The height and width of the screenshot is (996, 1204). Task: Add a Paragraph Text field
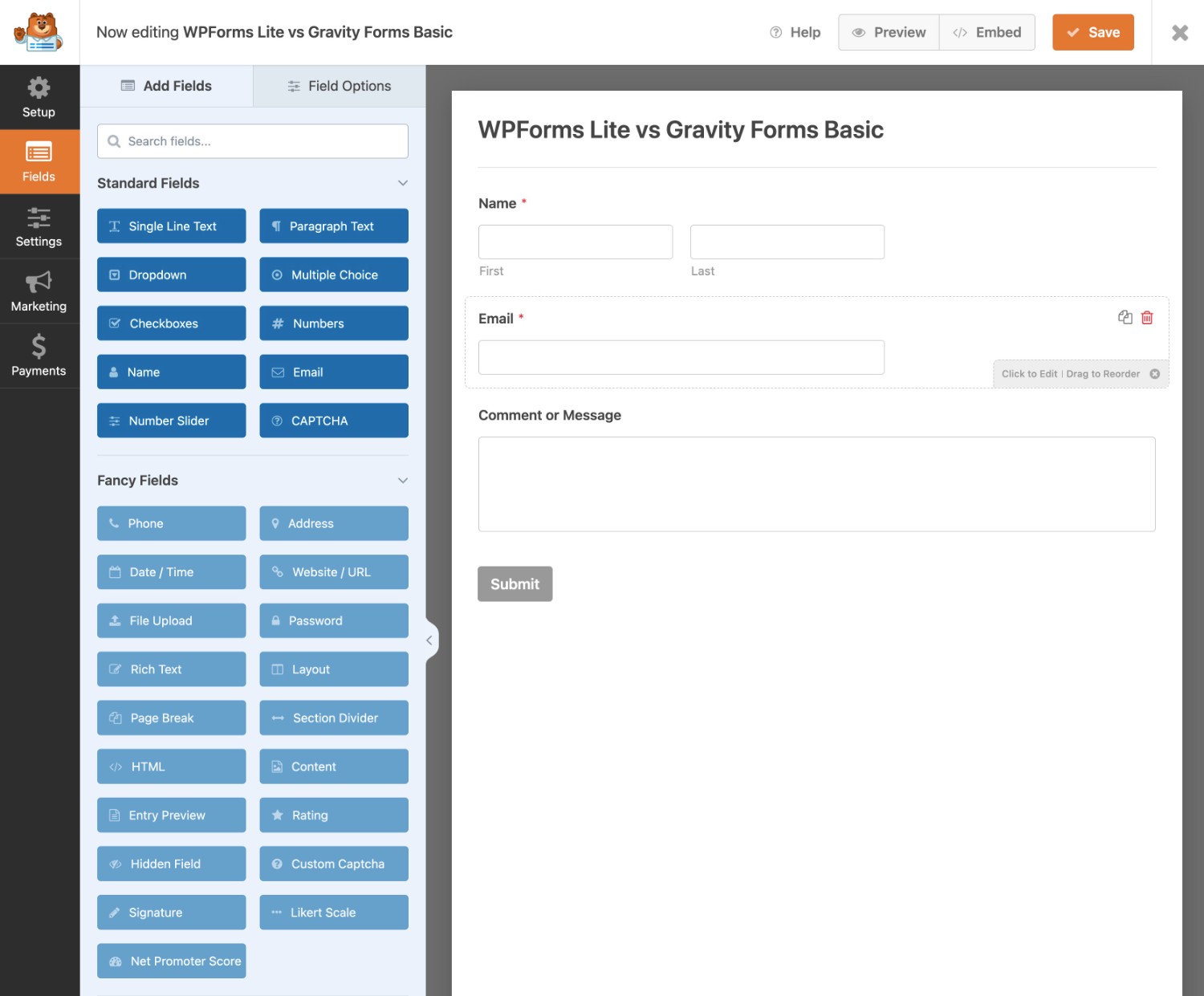(334, 226)
